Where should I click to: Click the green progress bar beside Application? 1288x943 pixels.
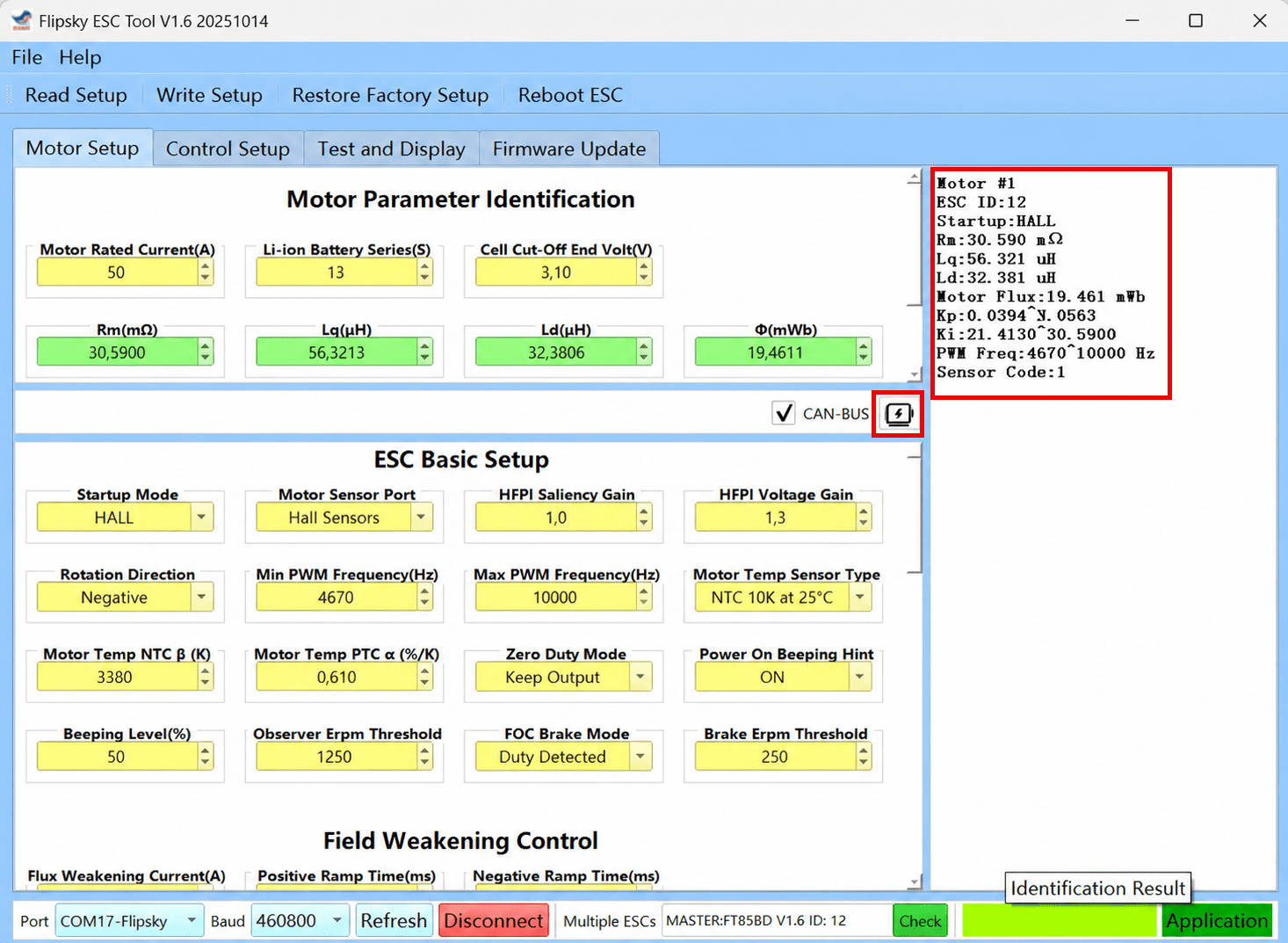[x=1060, y=921]
